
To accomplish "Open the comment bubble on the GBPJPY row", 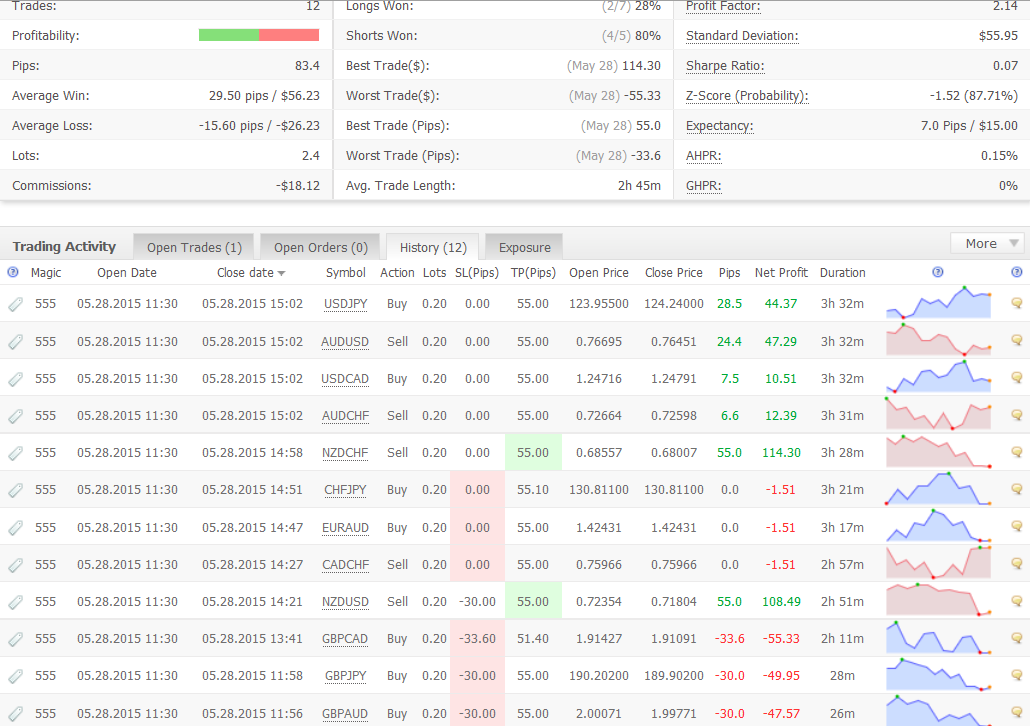I will click(1016, 675).
